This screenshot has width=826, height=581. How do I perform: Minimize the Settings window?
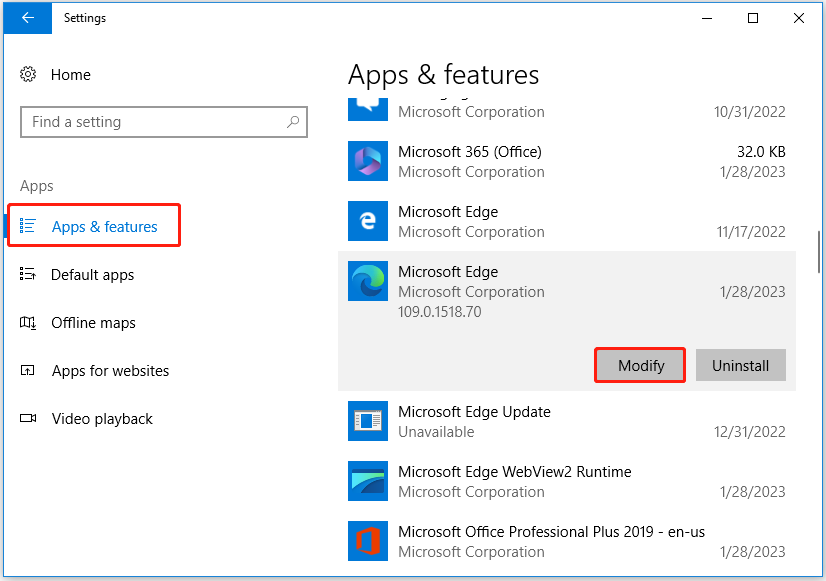pyautogui.click(x=707, y=18)
